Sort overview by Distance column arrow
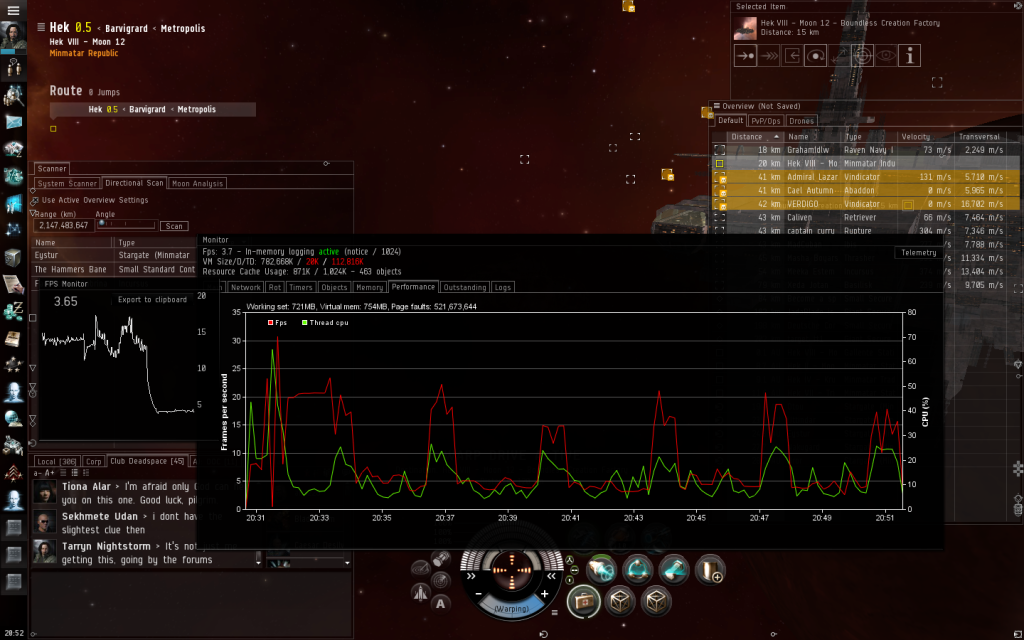1024x640 pixels. pyautogui.click(x=776, y=136)
